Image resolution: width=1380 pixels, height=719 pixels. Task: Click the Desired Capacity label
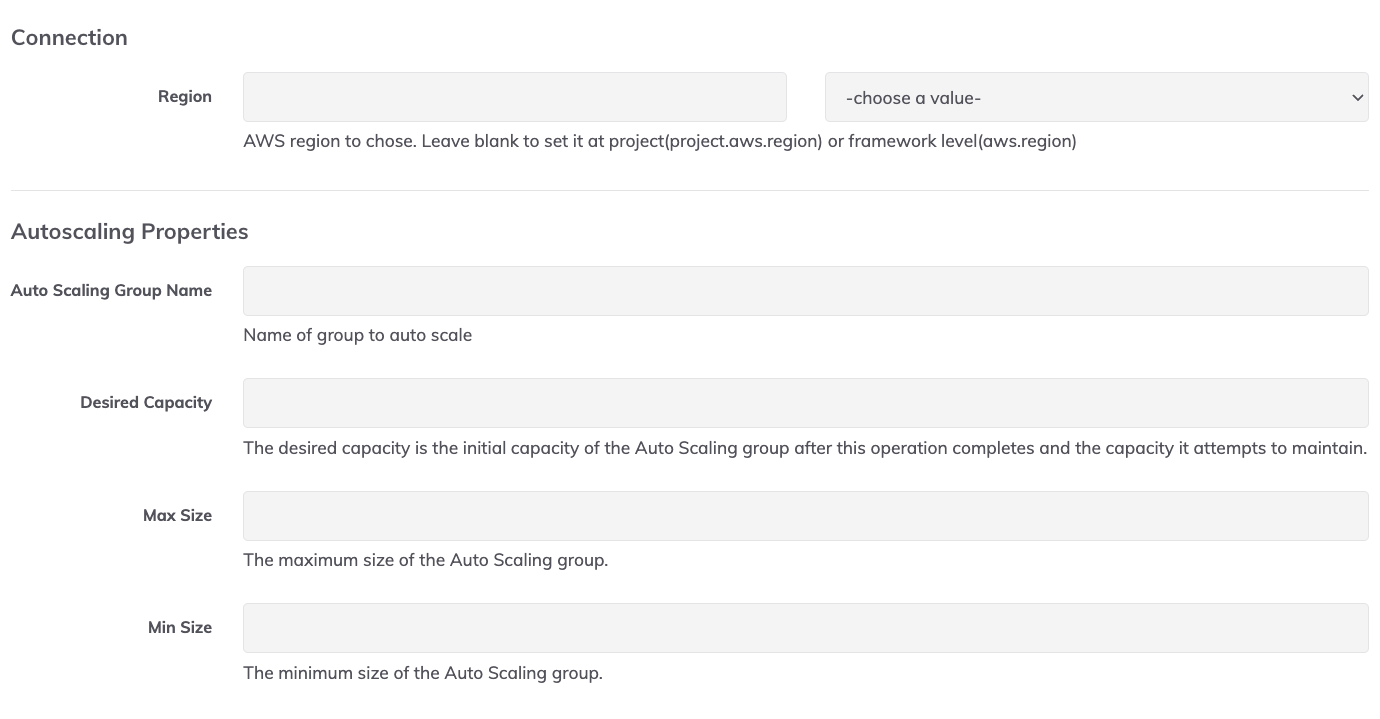click(146, 402)
